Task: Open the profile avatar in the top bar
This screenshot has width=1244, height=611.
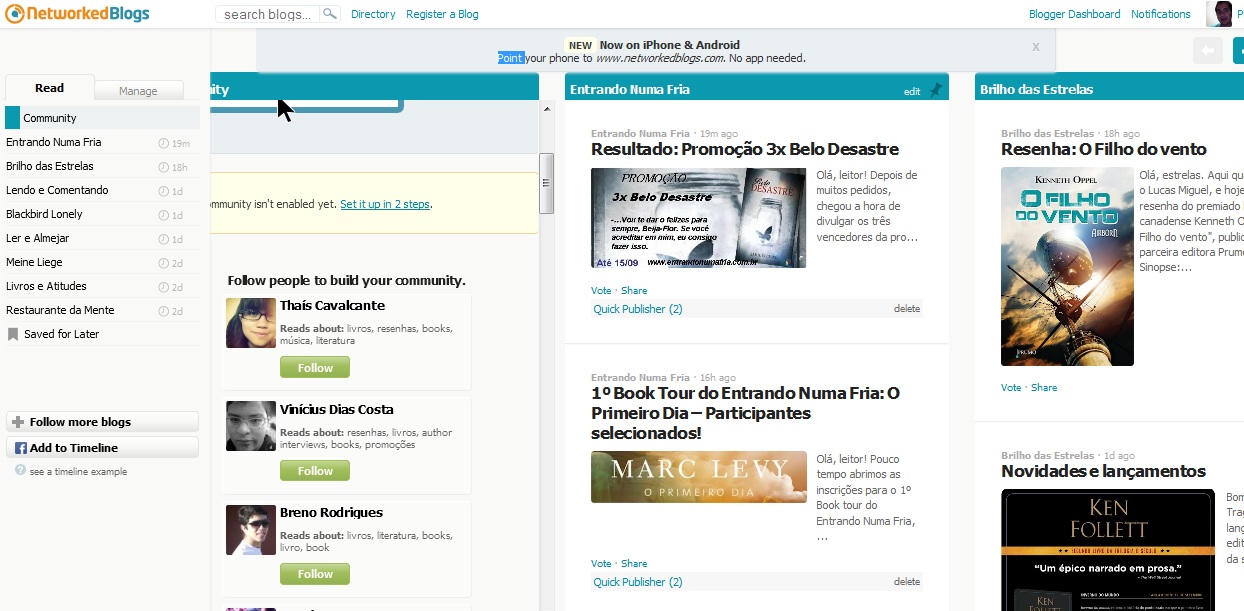Action: pyautogui.click(x=1219, y=14)
